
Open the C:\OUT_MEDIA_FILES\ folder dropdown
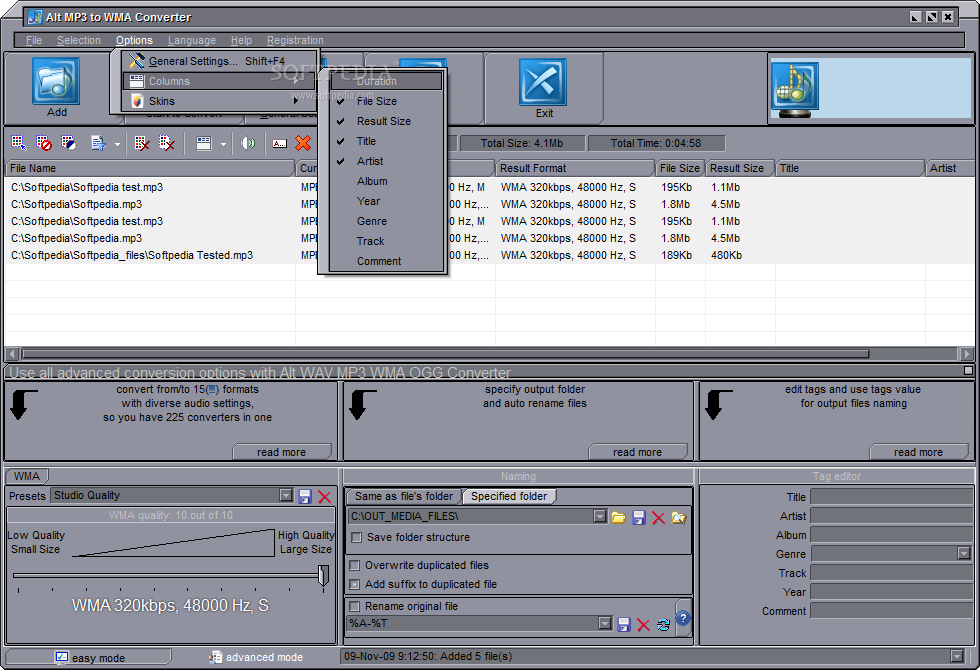600,516
